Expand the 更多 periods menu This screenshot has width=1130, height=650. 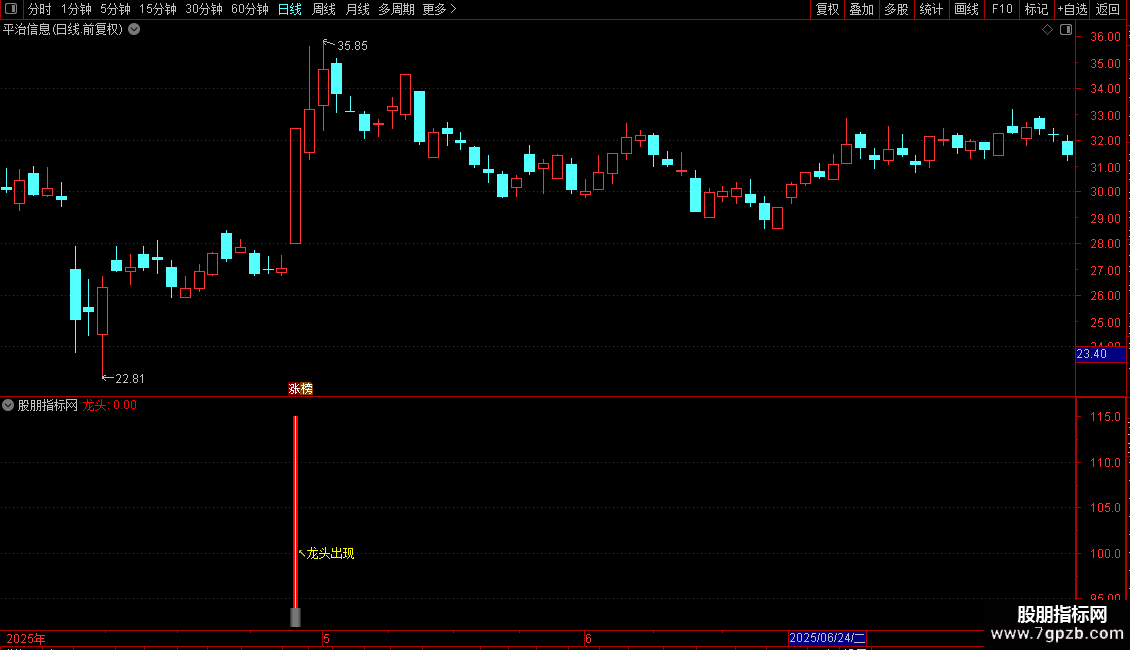pyautogui.click(x=439, y=9)
